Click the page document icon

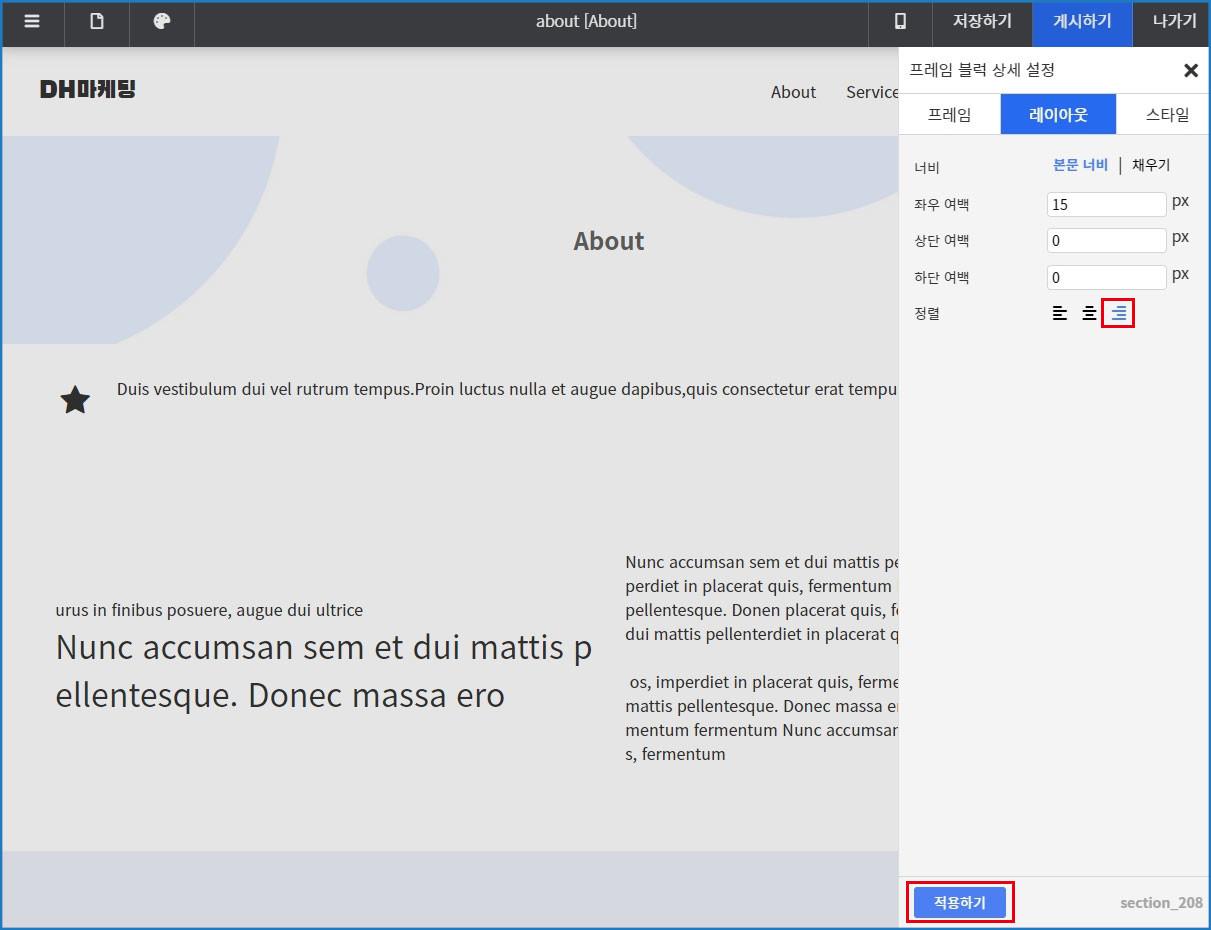tap(97, 22)
